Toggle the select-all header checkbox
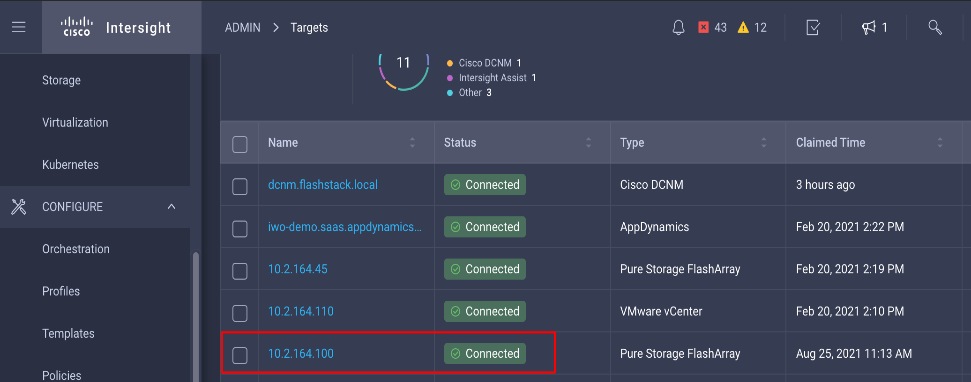 (x=240, y=144)
